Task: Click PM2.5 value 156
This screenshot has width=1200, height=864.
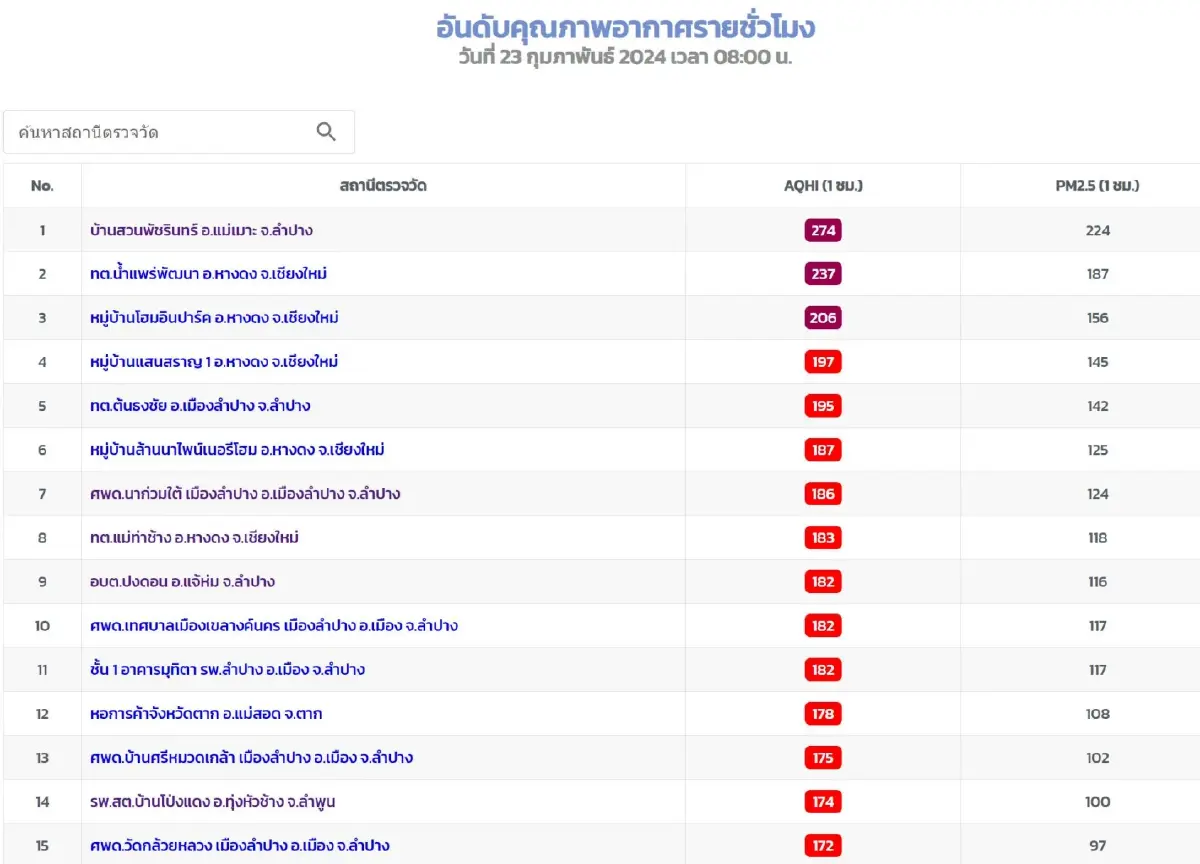Action: (x=1098, y=318)
